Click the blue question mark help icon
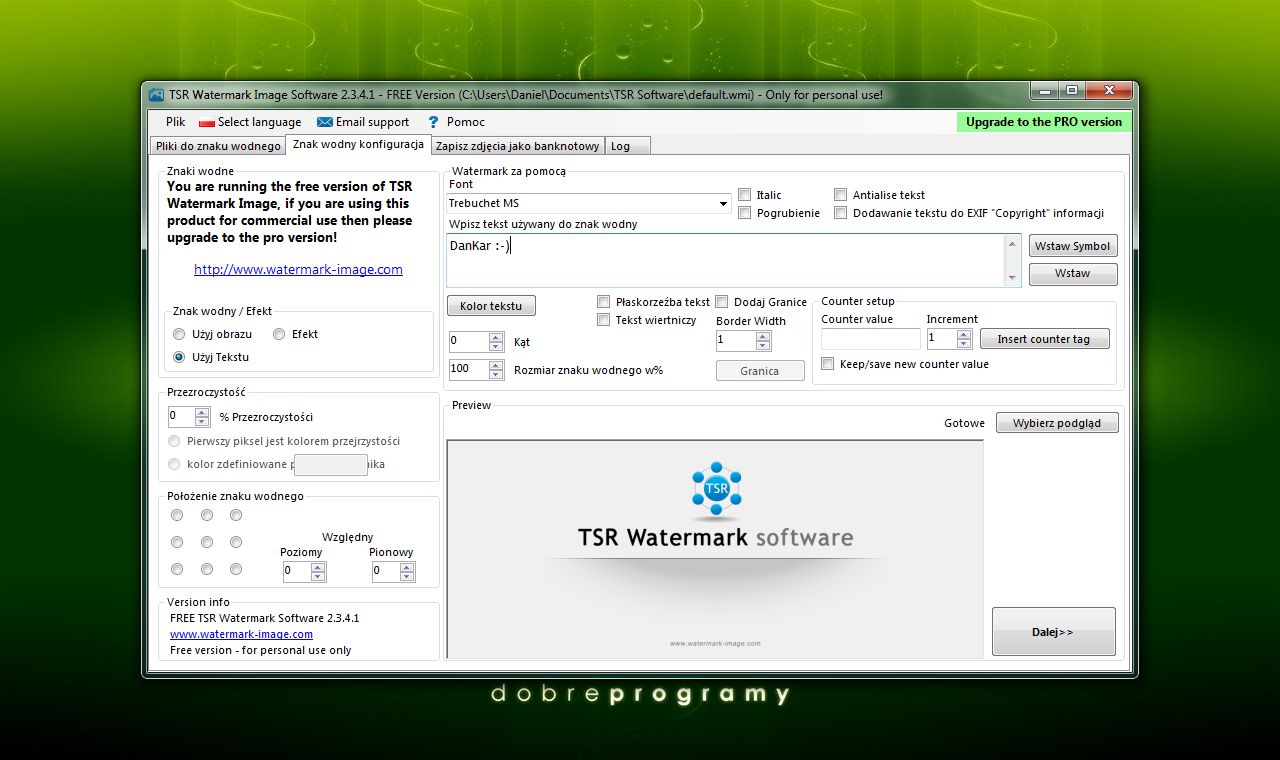The height and width of the screenshot is (760, 1280). coord(434,122)
